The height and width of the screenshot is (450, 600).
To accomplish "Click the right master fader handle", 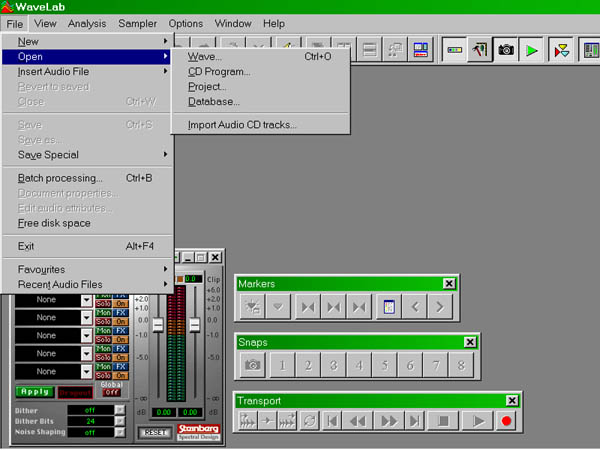I will [195, 325].
